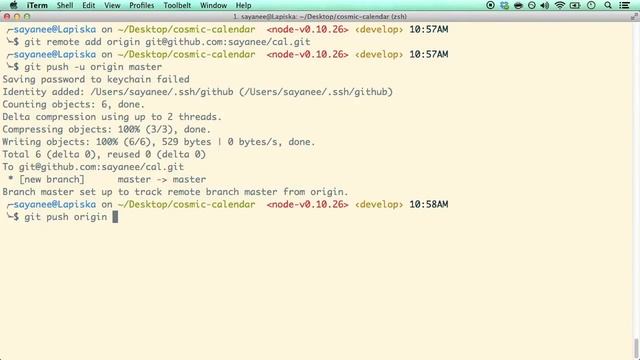Screen dimensions: 640x360
Task: Minimize the iTerm window with yellow button
Action: click(x=17, y=17)
